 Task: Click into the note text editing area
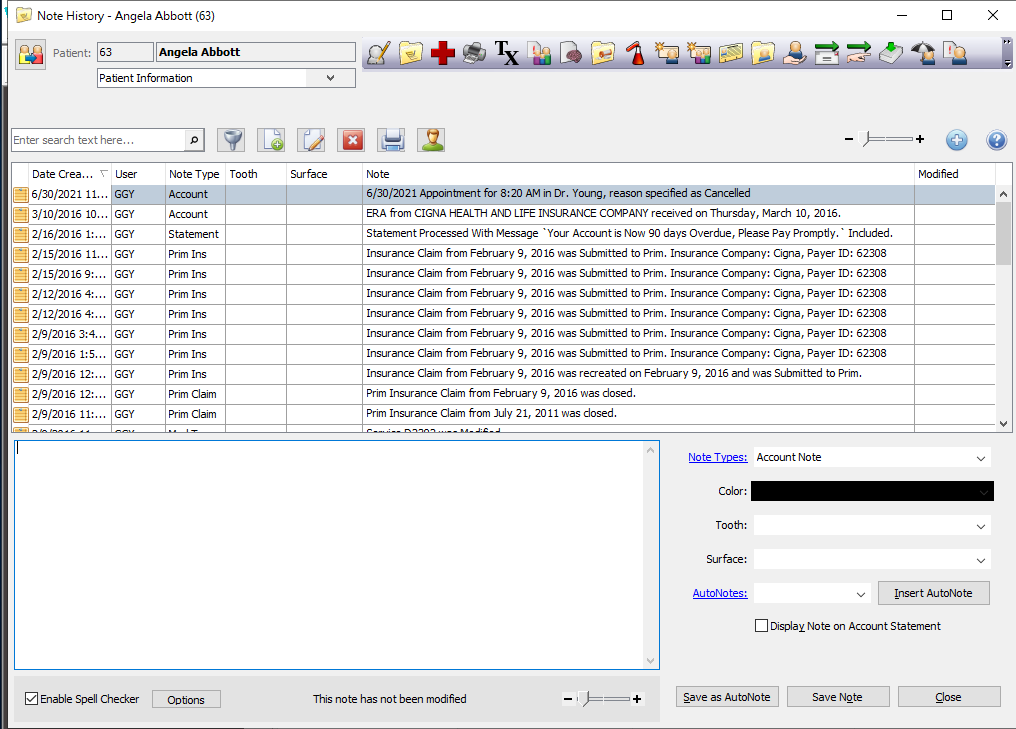point(329,555)
